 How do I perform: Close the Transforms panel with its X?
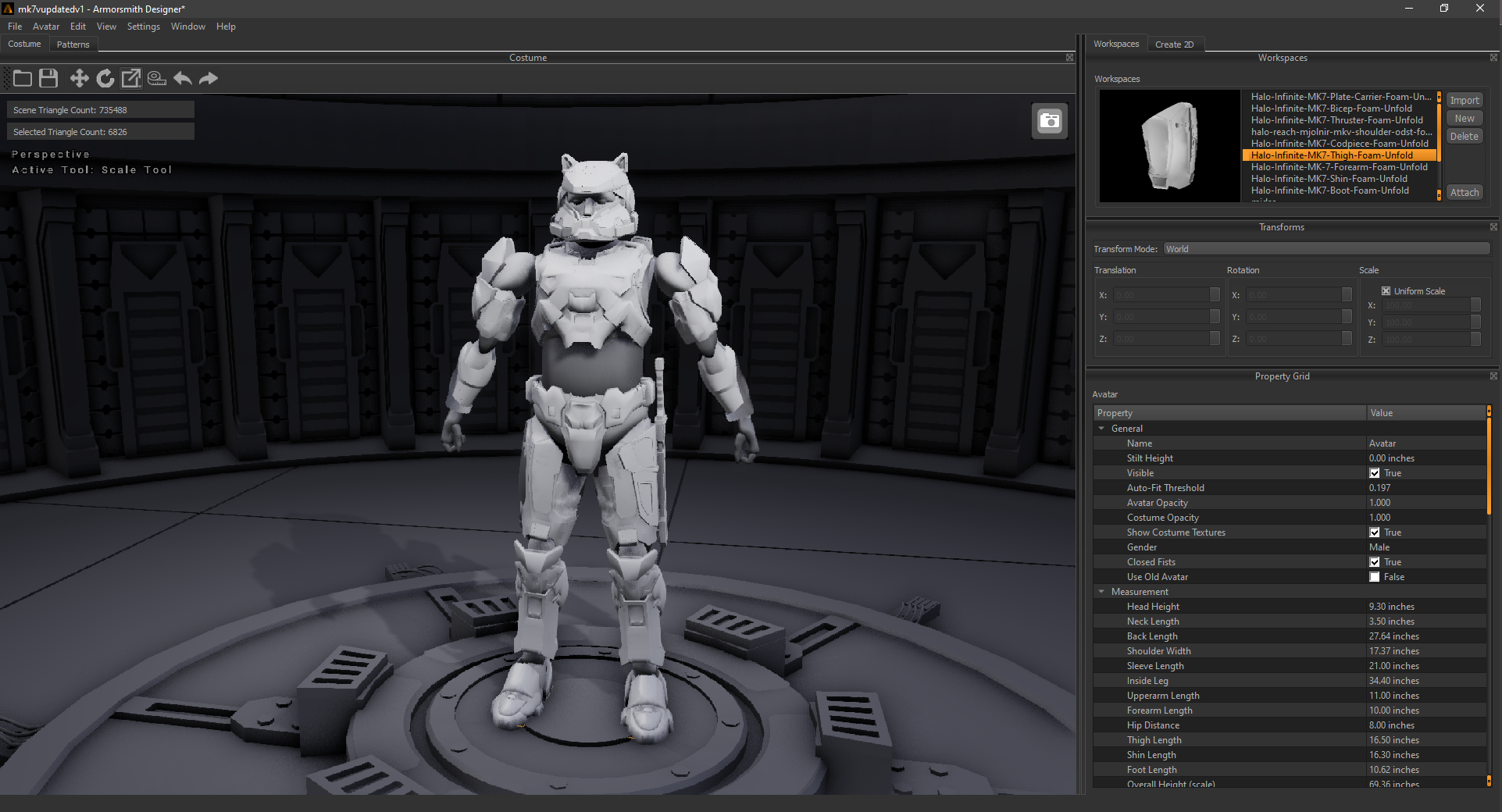1493,227
